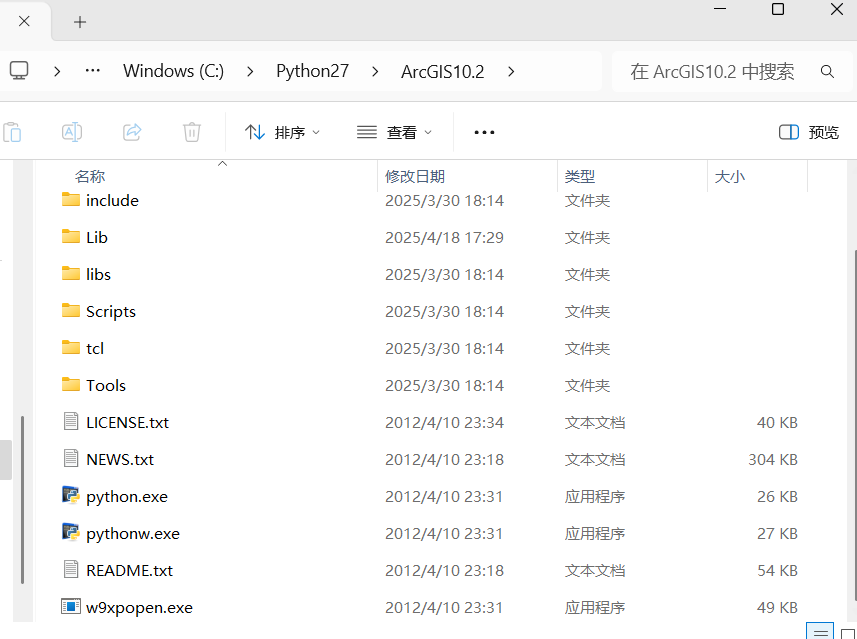Select the include folder icon
The height and width of the screenshot is (639, 857).
[71, 200]
